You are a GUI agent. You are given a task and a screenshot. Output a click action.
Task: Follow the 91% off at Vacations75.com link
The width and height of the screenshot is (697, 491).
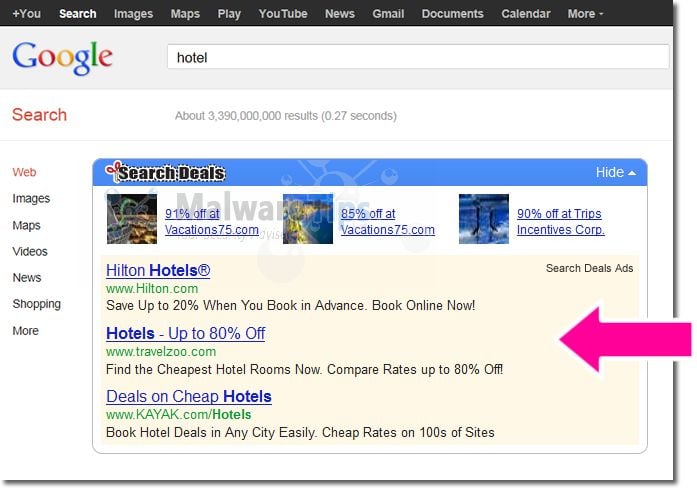coord(212,221)
